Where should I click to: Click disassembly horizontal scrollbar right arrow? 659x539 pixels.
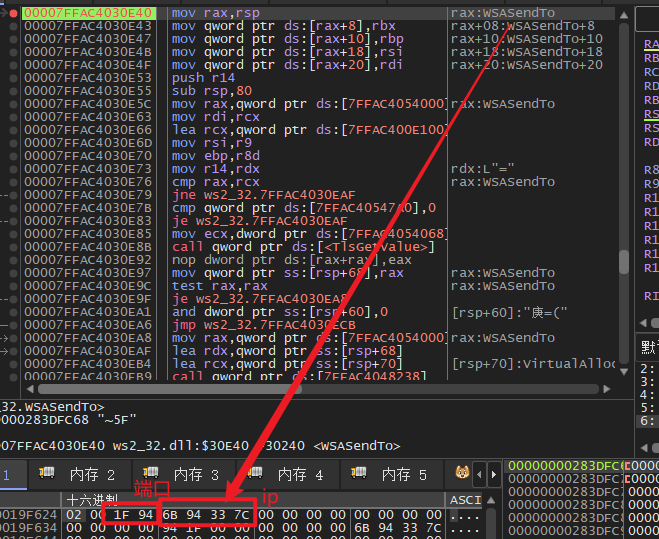pyautogui.click(x=606, y=389)
